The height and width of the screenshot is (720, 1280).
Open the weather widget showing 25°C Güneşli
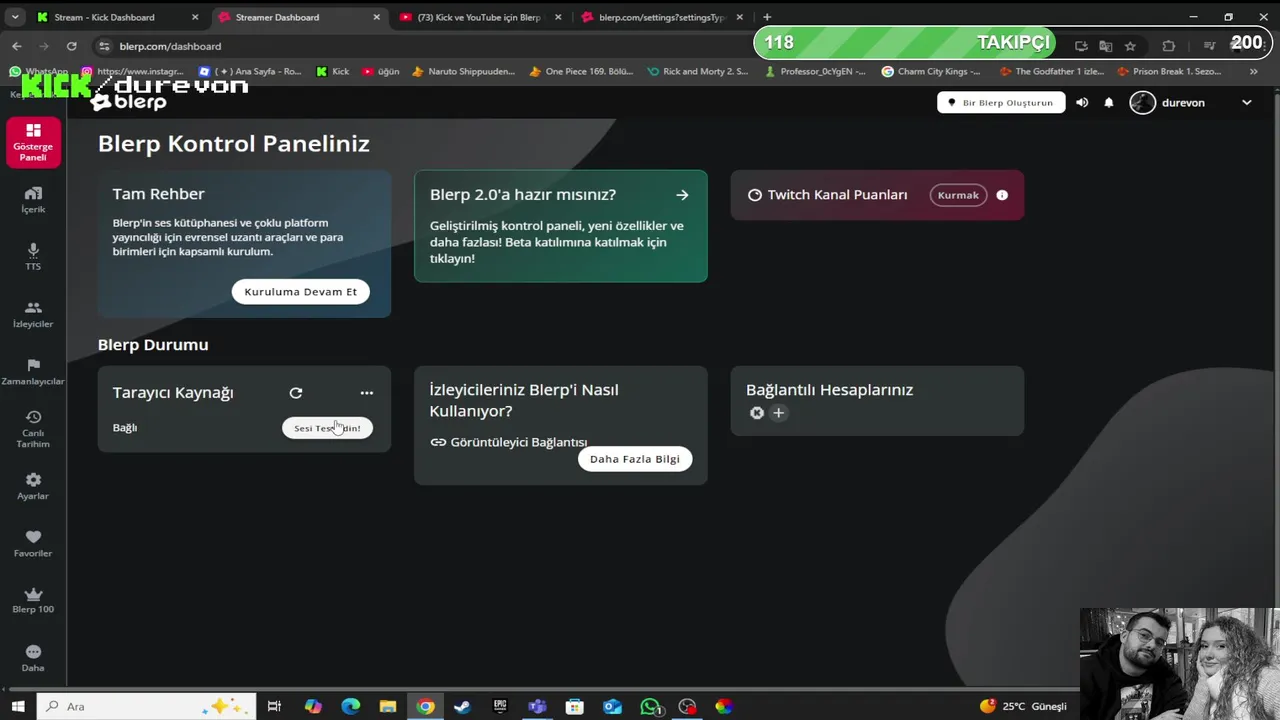[1023, 706]
